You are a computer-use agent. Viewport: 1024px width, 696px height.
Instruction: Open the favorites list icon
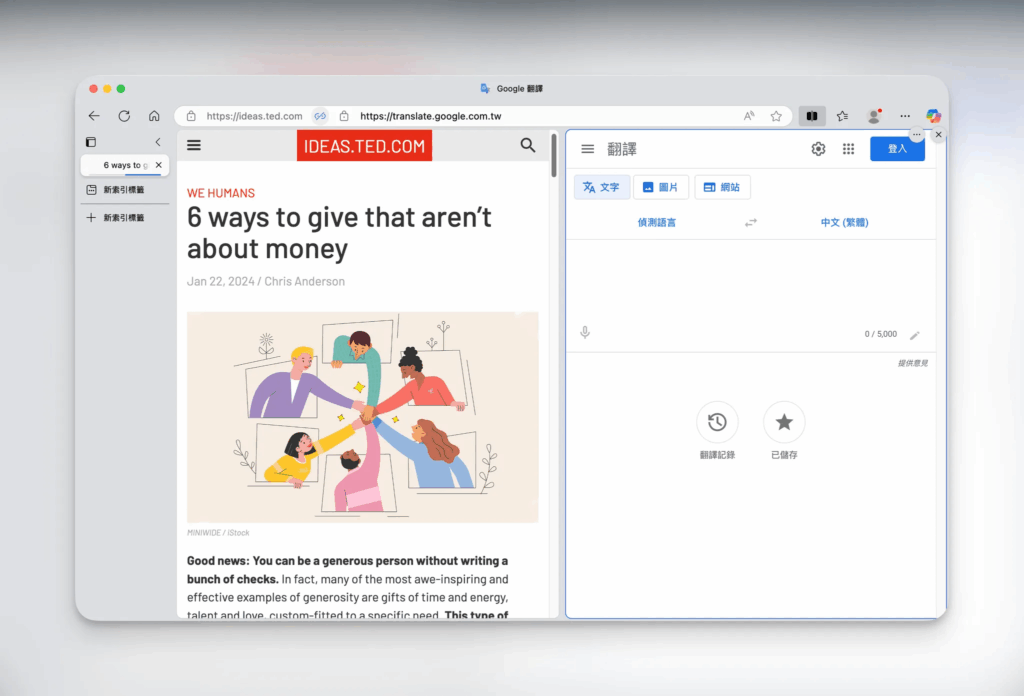(x=842, y=116)
